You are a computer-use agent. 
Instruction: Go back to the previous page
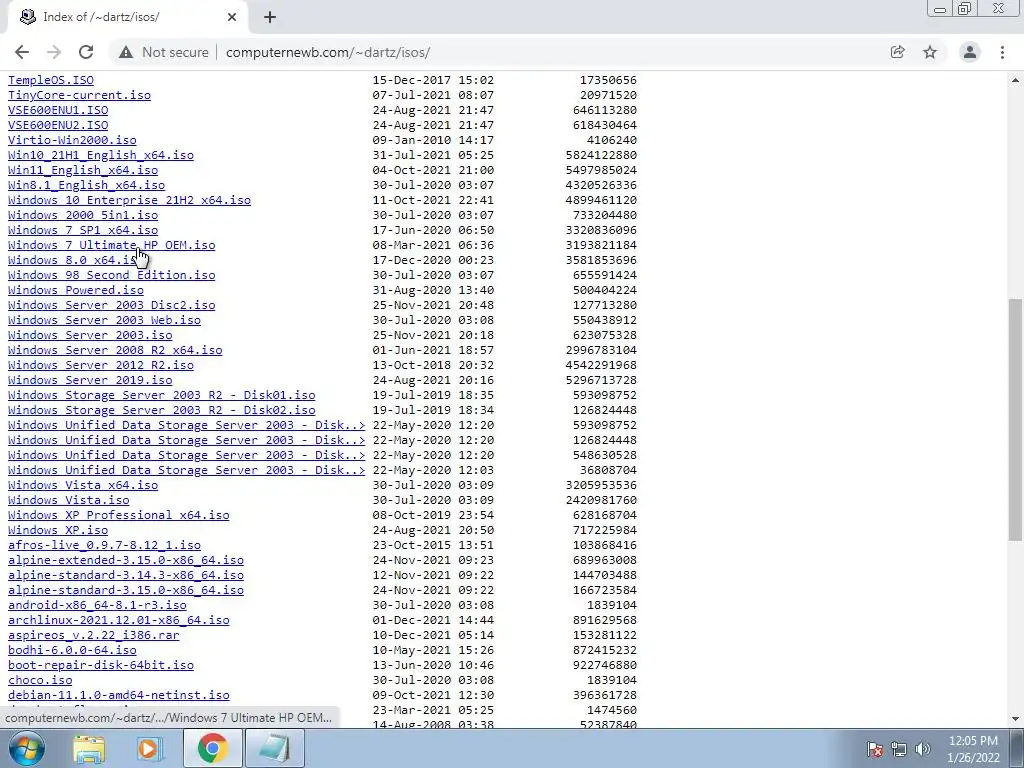coord(22,52)
